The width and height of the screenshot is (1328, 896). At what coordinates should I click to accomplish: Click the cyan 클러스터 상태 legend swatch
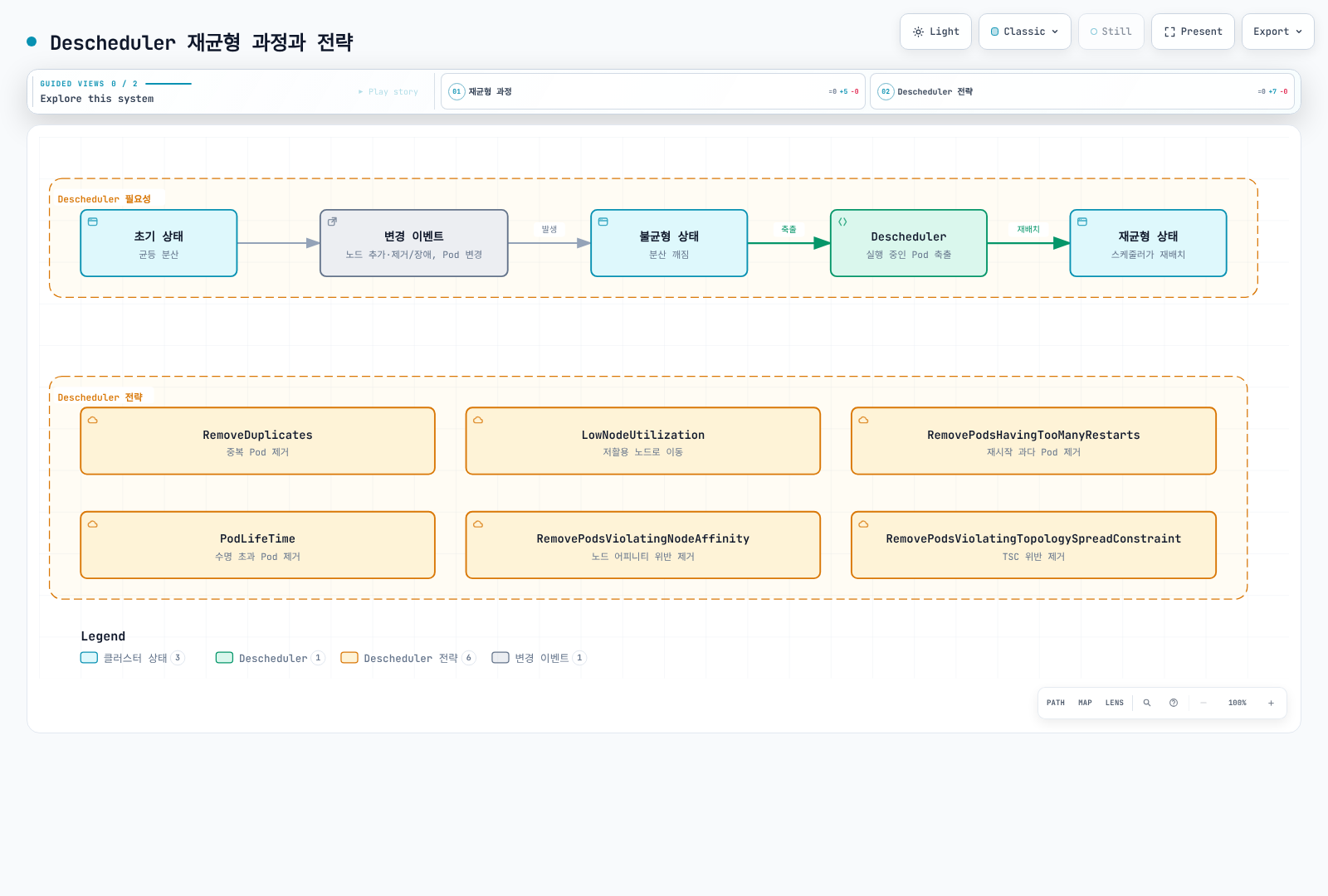point(89,658)
